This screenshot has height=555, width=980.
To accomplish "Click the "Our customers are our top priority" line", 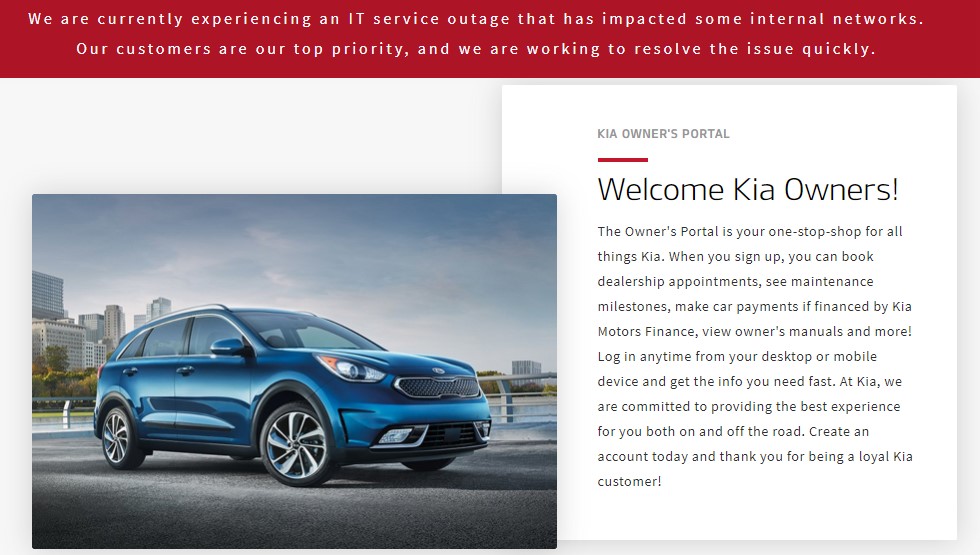I will pos(476,49).
